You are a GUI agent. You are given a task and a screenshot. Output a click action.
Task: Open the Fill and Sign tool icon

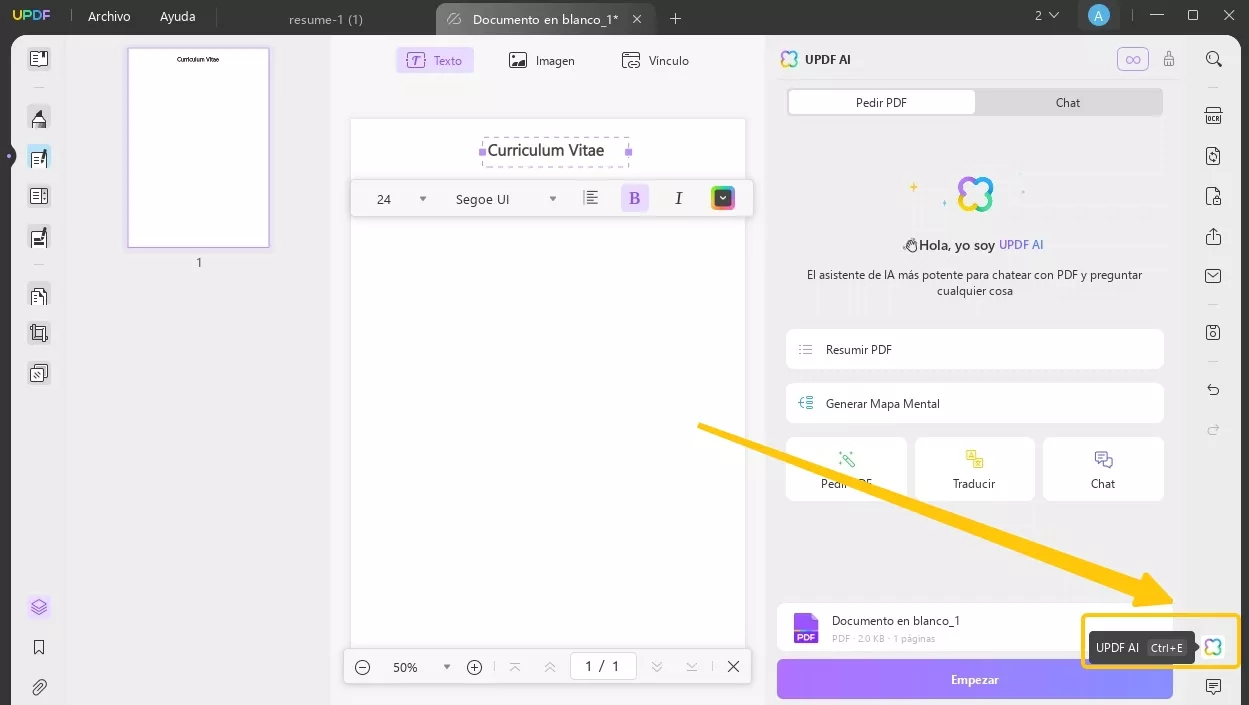click(39, 238)
